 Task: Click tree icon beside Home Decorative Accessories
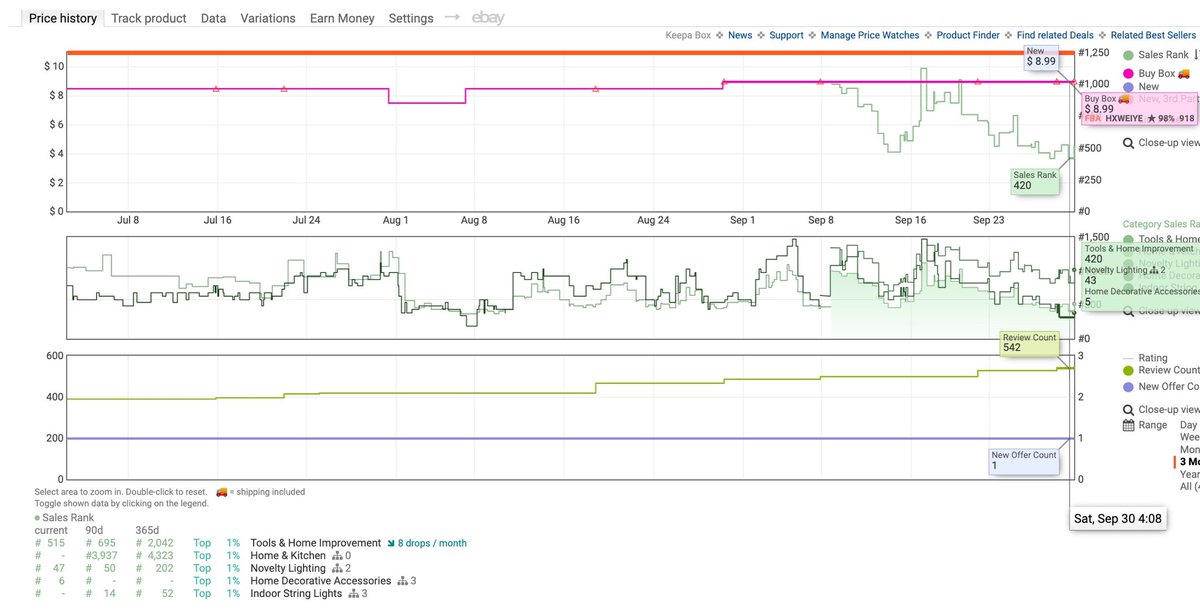click(402, 581)
